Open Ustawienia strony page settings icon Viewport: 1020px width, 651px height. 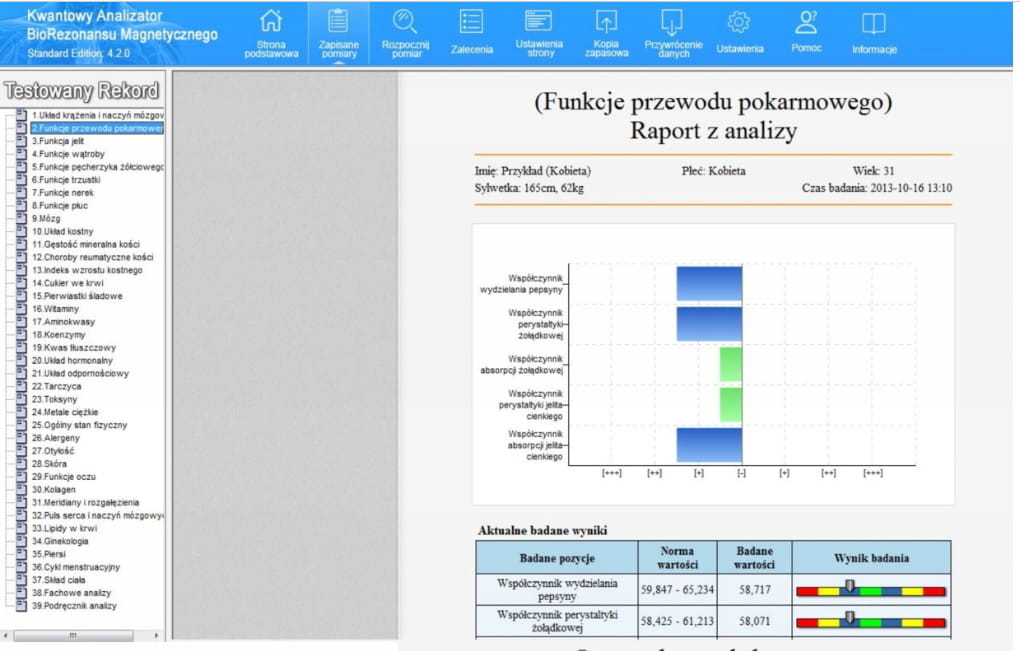point(539,22)
